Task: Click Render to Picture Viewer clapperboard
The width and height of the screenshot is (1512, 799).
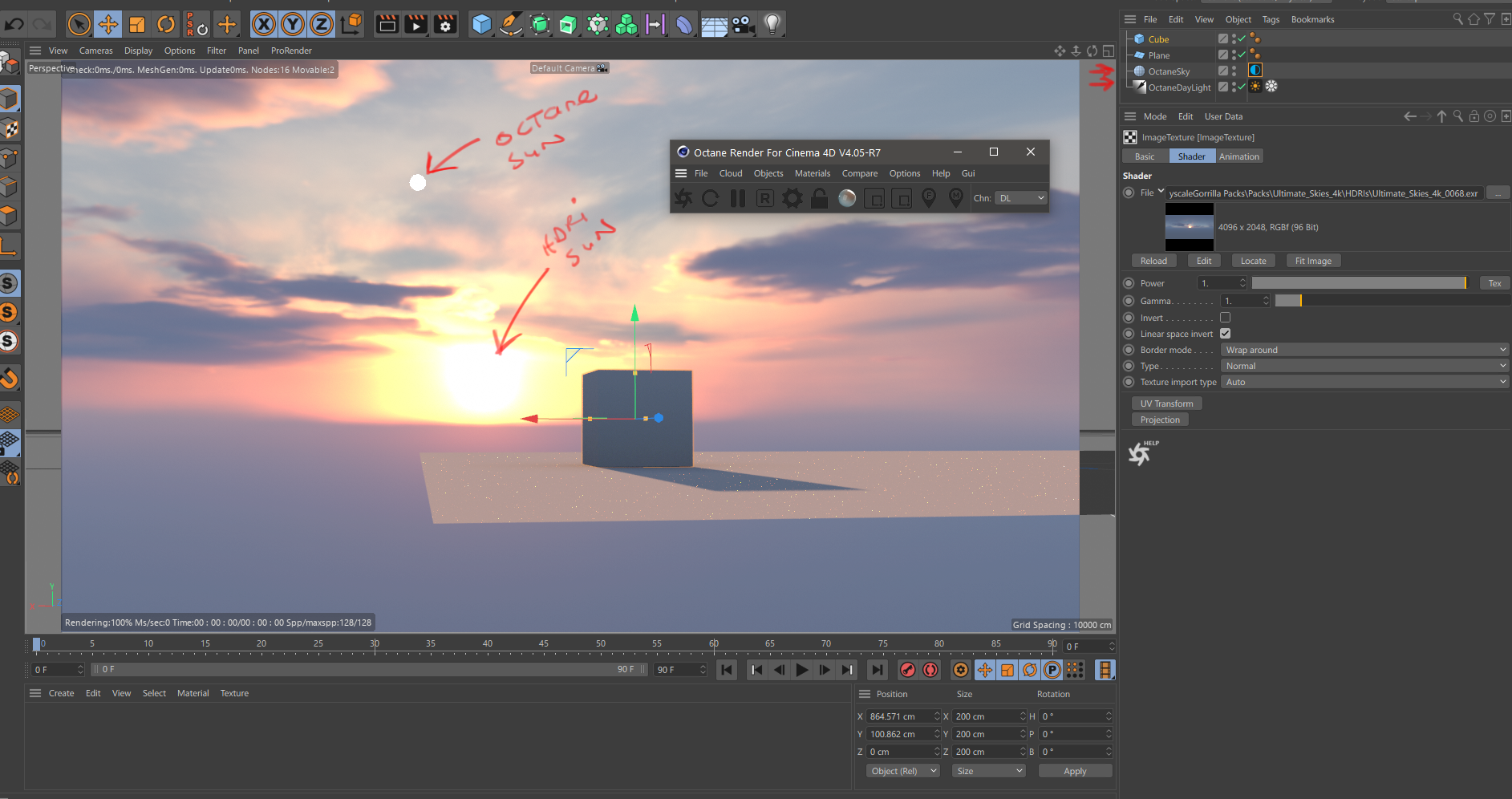Action: point(416,24)
